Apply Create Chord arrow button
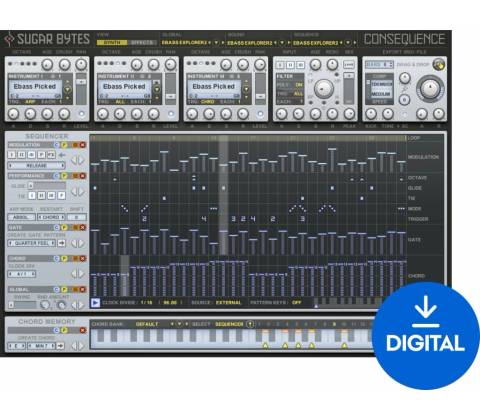Screen dimensions: 480x420 click(60, 346)
